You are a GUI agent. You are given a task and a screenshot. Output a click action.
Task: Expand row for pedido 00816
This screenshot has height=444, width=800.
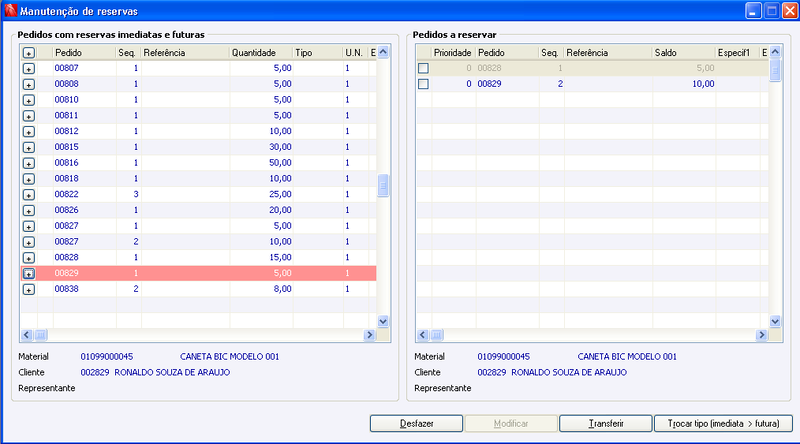29,163
